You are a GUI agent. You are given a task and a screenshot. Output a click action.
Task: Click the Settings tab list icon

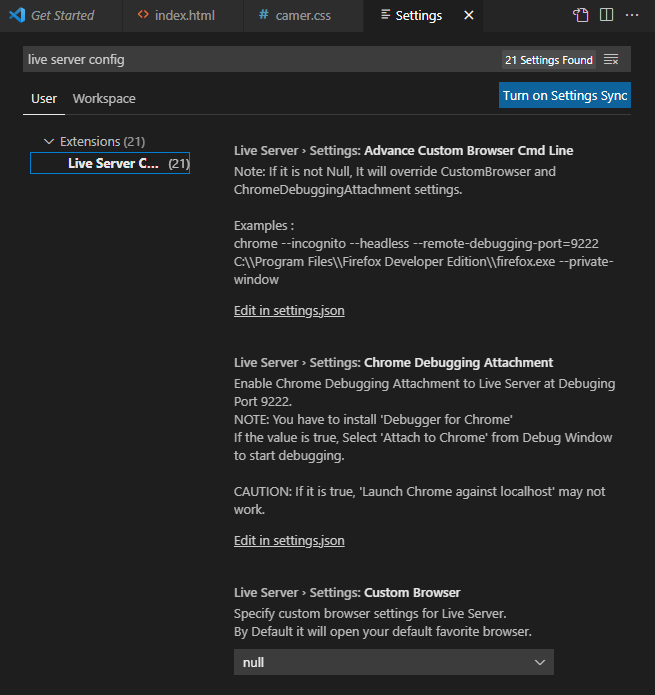tap(386, 15)
